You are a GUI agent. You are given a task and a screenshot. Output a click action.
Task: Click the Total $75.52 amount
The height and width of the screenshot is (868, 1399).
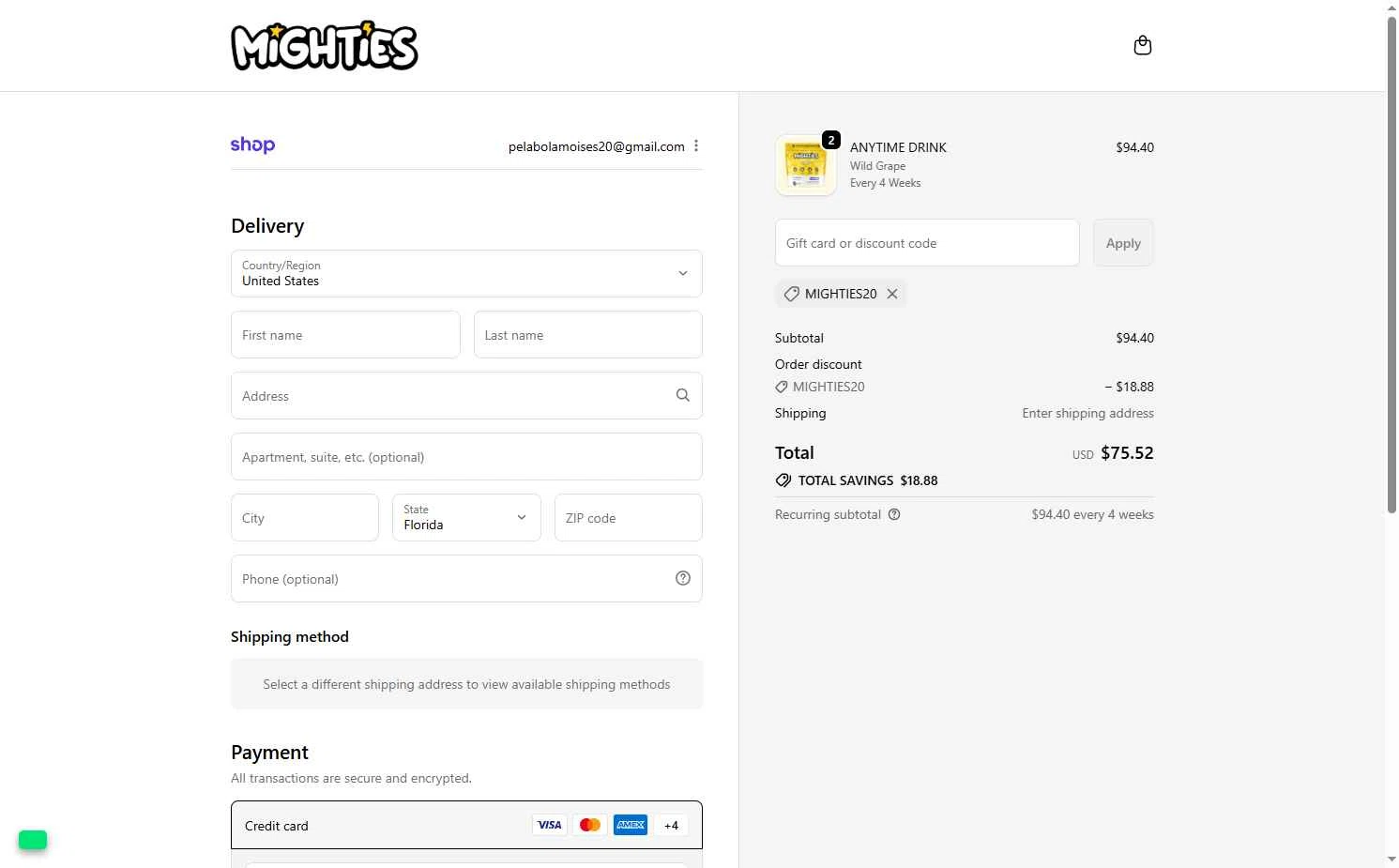point(1127,452)
